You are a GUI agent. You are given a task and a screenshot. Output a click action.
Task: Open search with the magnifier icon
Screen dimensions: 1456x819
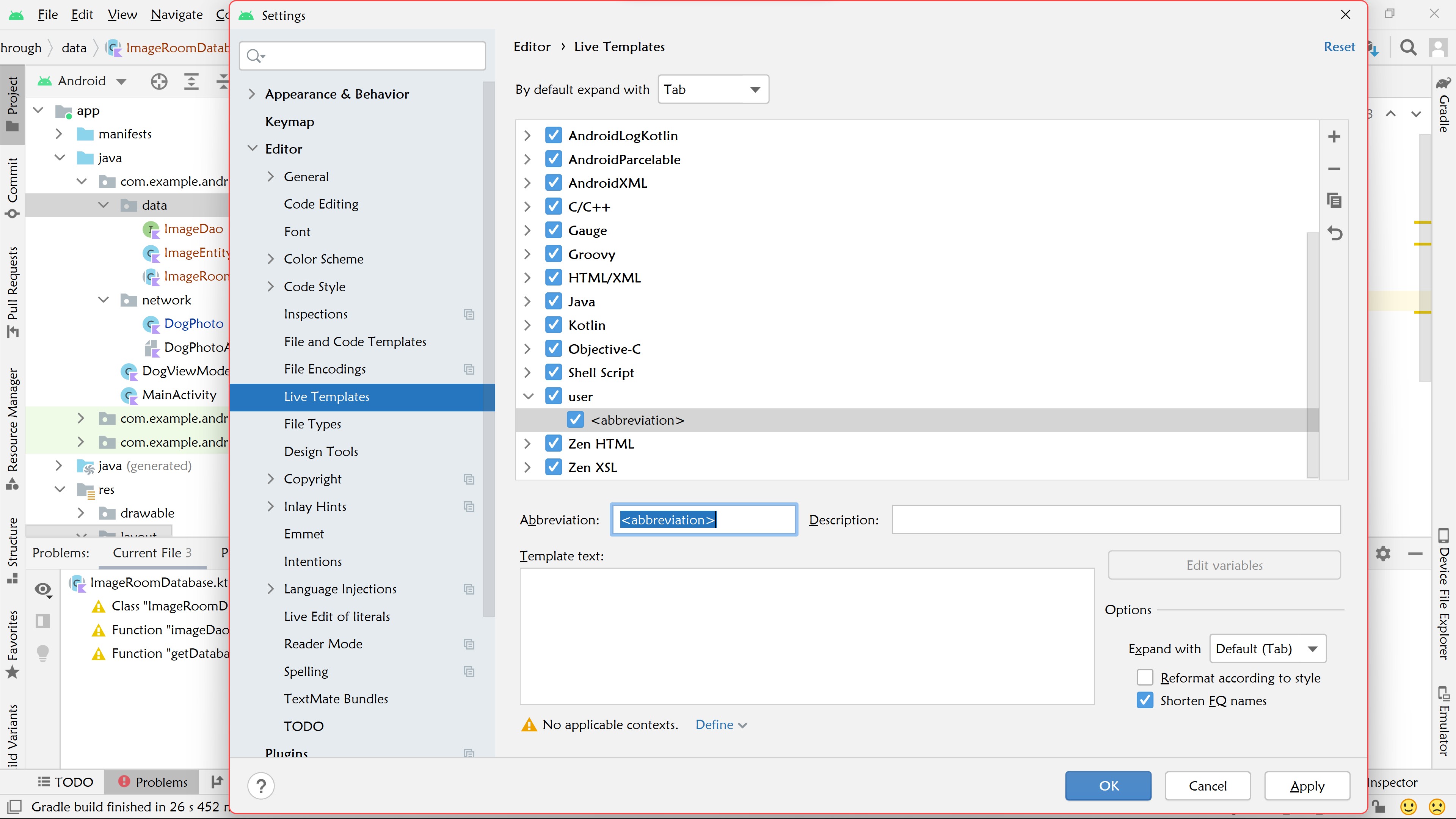click(x=1409, y=47)
